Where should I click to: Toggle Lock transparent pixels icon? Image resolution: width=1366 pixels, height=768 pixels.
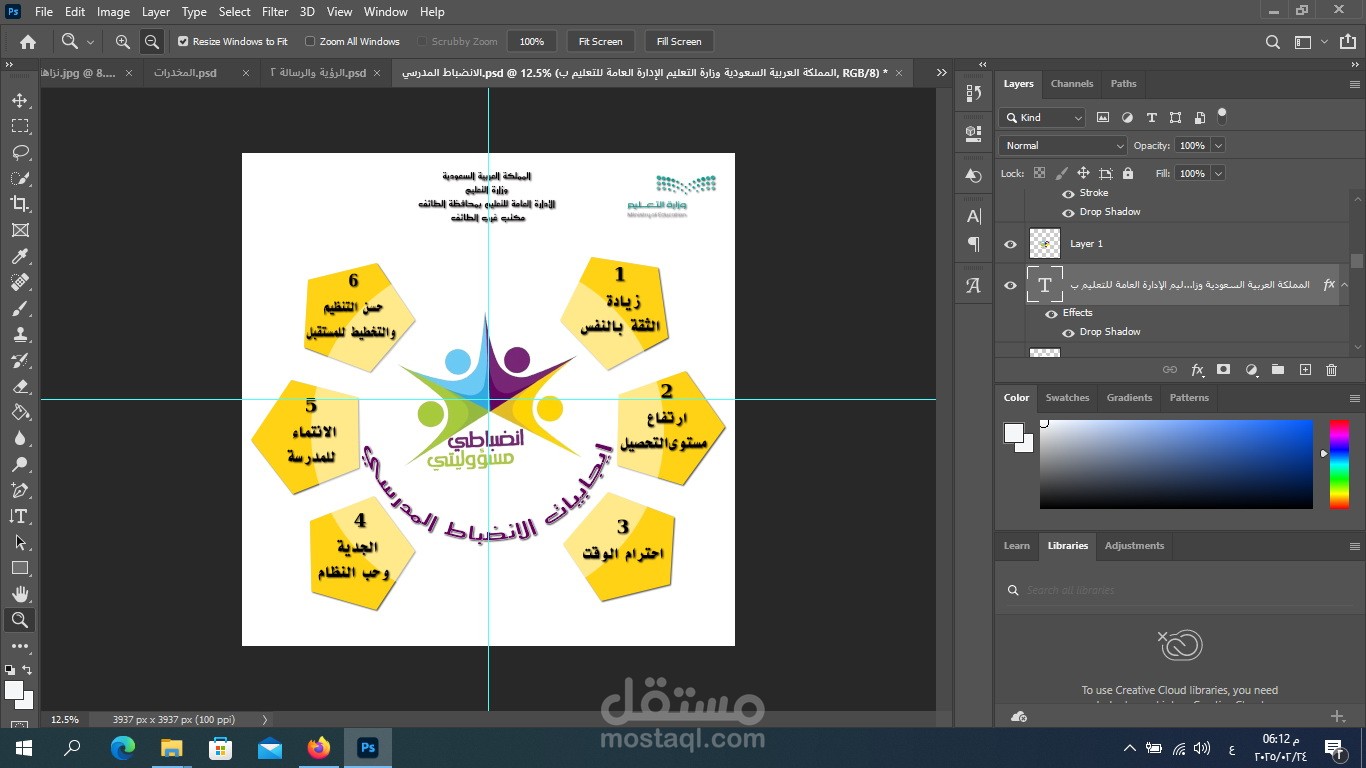[1039, 173]
